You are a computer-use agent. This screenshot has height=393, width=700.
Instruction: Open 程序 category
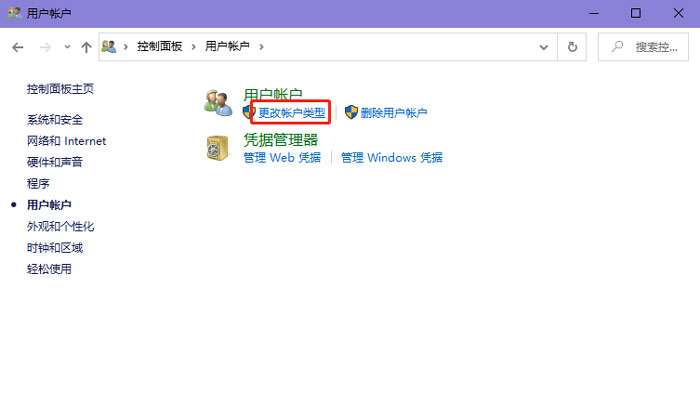38,184
